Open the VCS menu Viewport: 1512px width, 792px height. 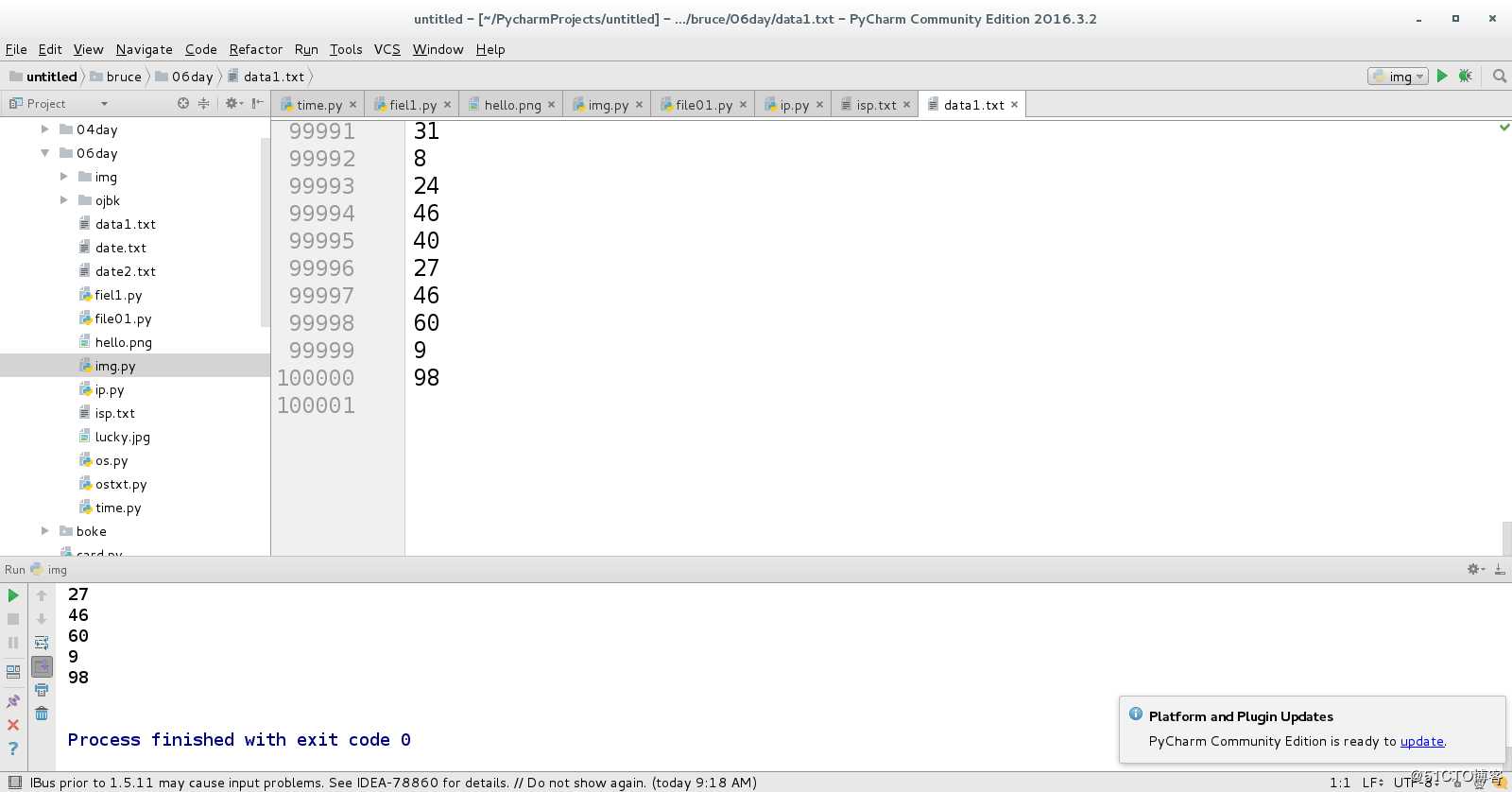click(387, 49)
